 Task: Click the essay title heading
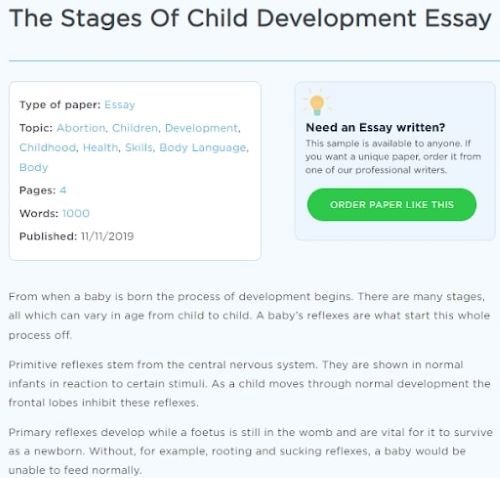[250, 19]
